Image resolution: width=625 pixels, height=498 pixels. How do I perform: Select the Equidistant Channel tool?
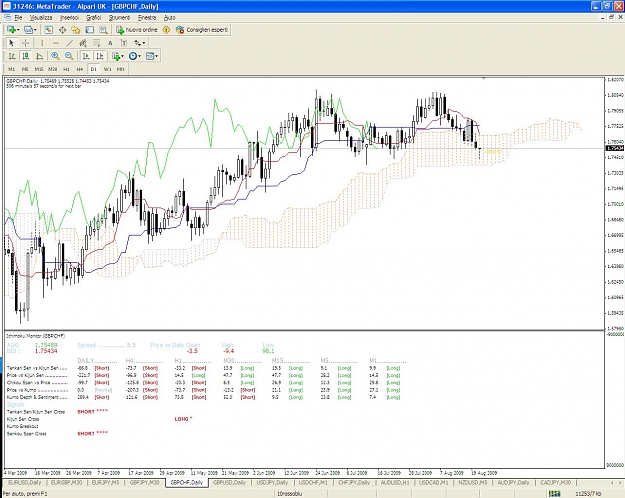coord(83,43)
